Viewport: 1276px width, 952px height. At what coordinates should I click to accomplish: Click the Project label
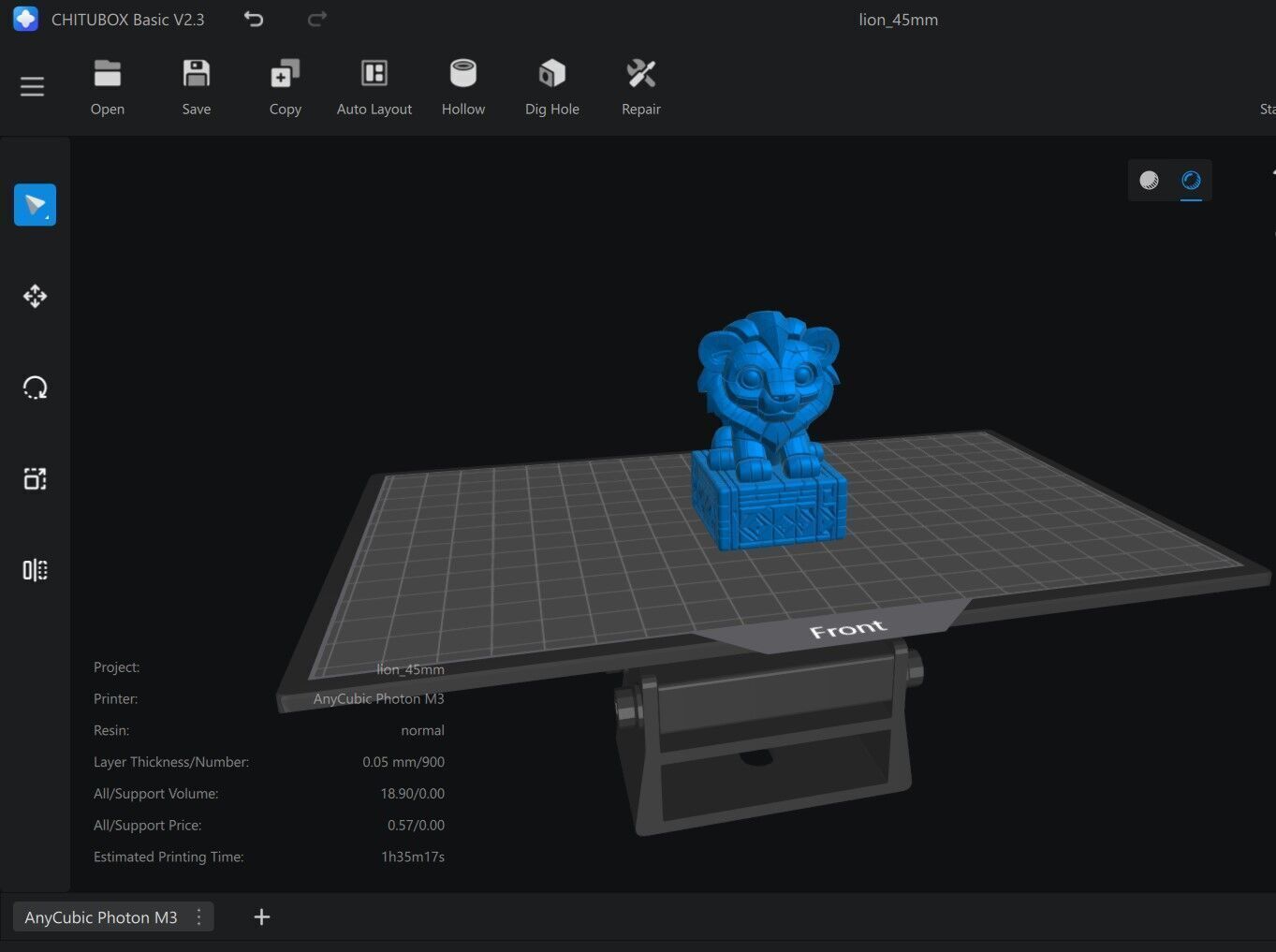117,667
